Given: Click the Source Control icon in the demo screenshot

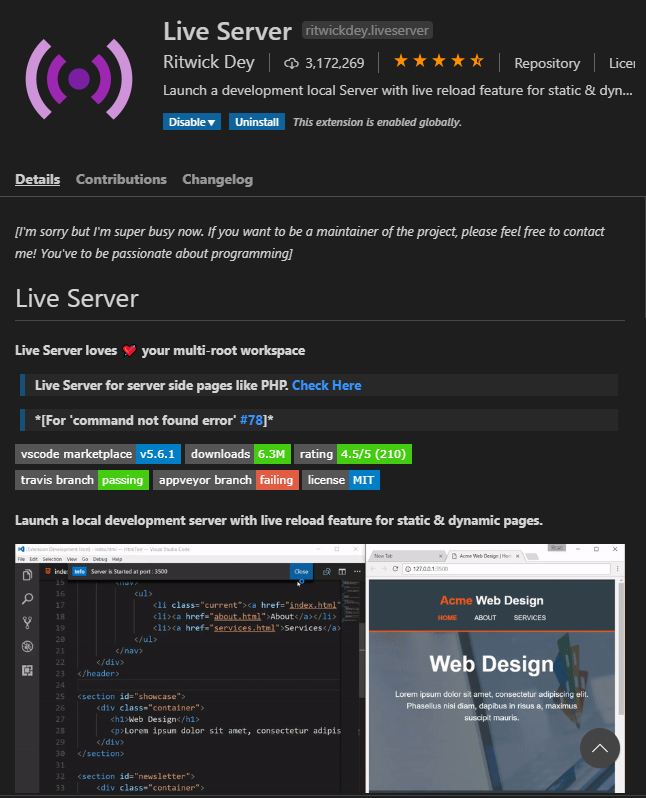Looking at the screenshot, I should (27, 622).
